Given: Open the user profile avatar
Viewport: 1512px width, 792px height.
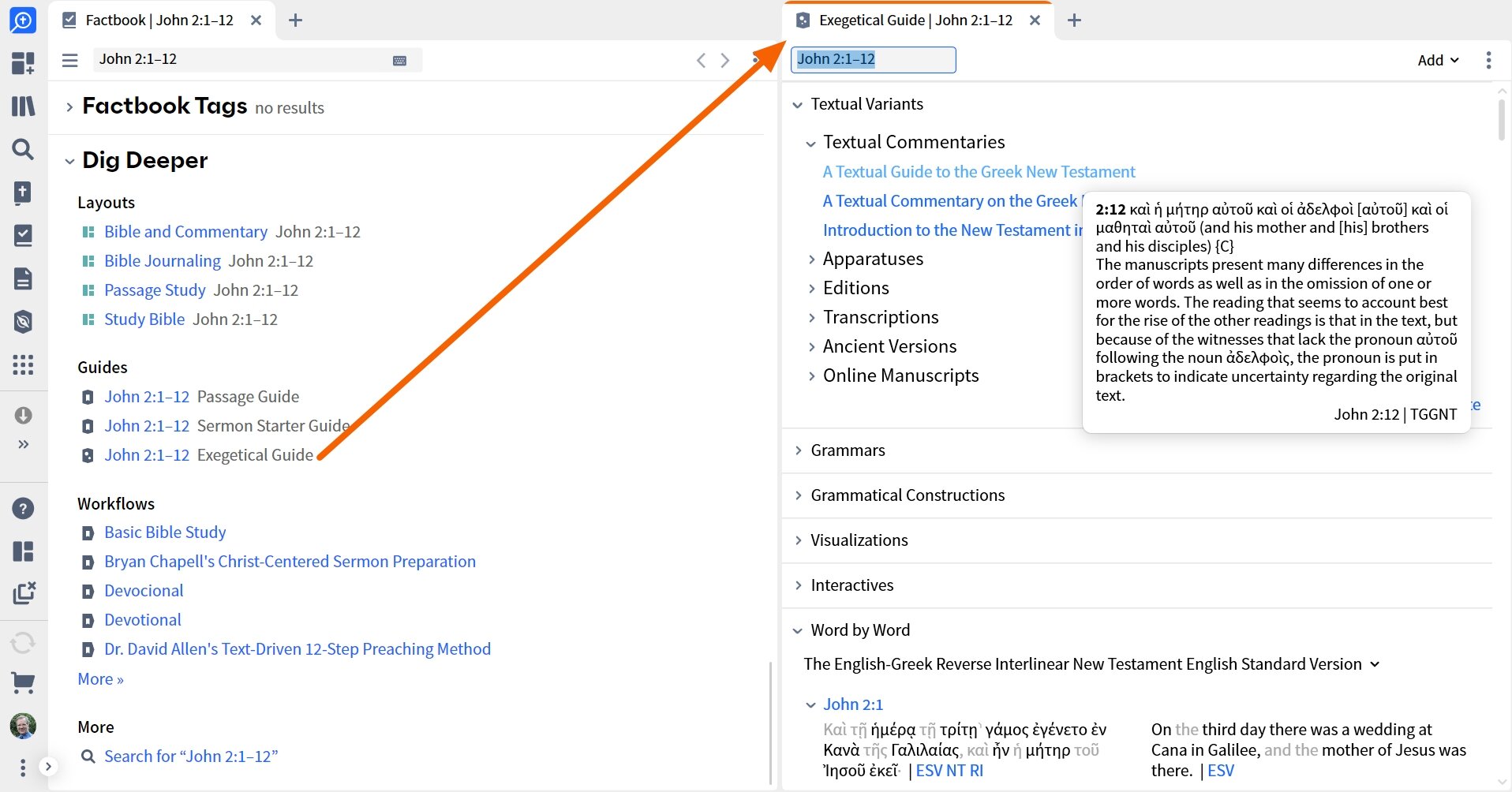Looking at the screenshot, I should tap(23, 726).
